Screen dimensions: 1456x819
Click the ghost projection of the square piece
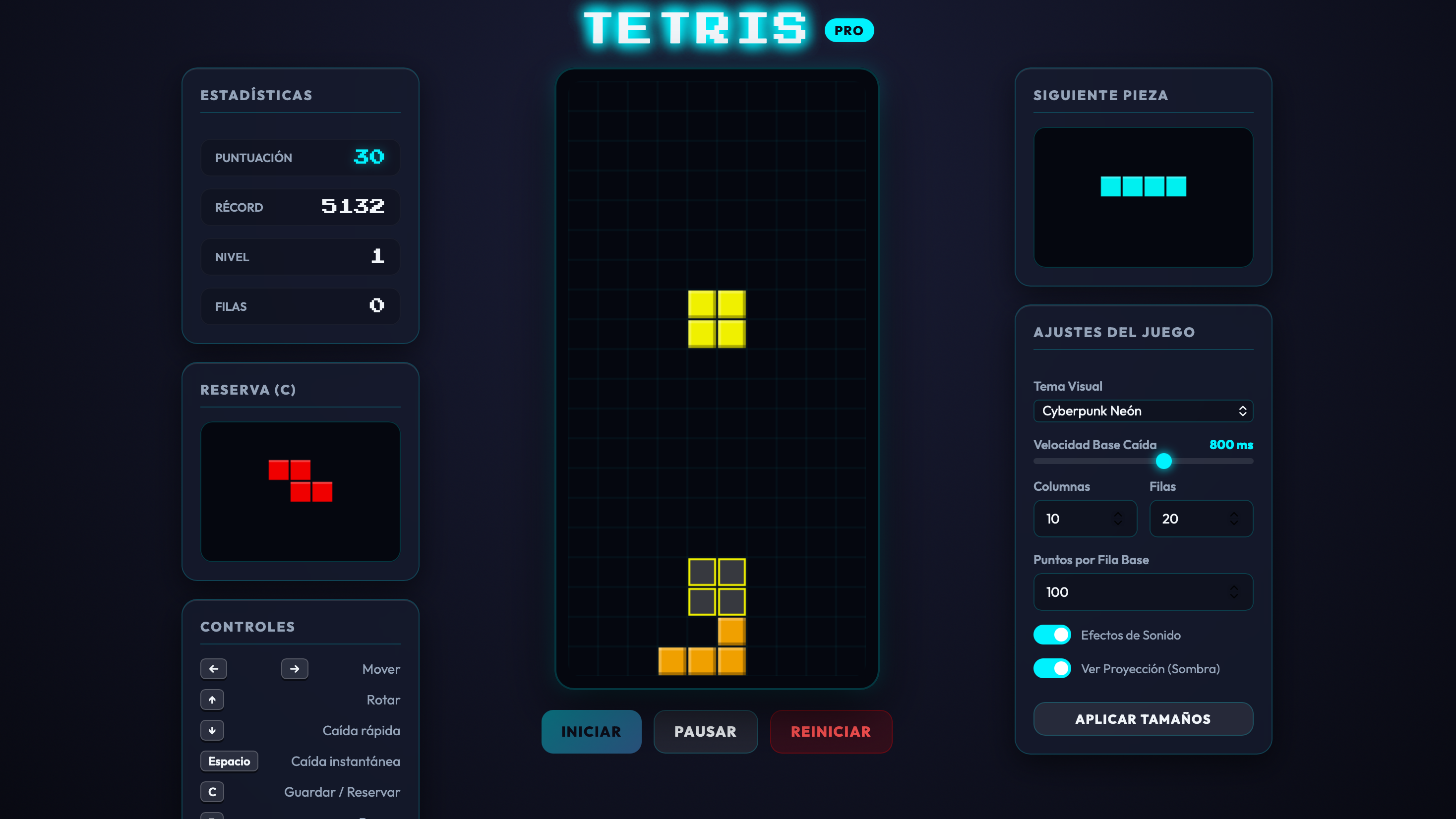point(717,586)
